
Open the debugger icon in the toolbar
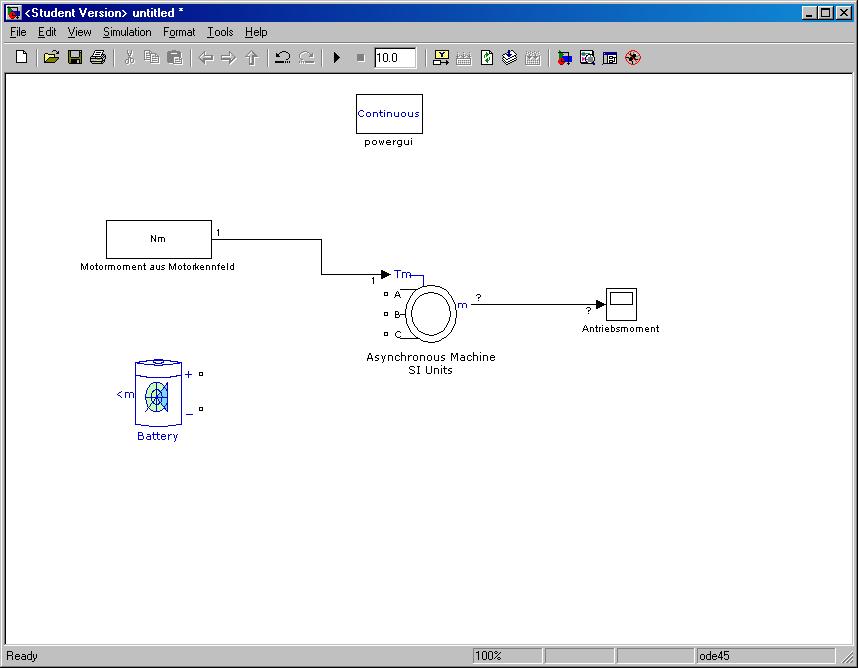pos(632,58)
